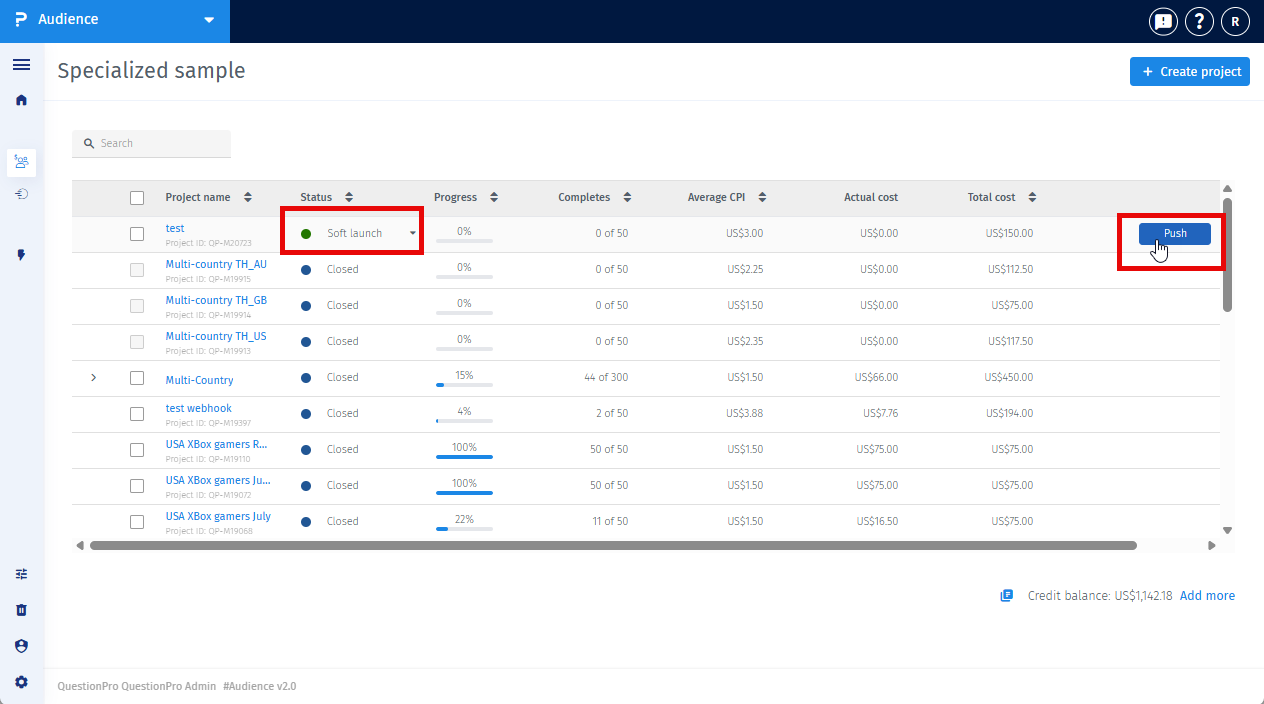Open the test project link
Viewport: 1264px width, 704px height.
coord(175,228)
